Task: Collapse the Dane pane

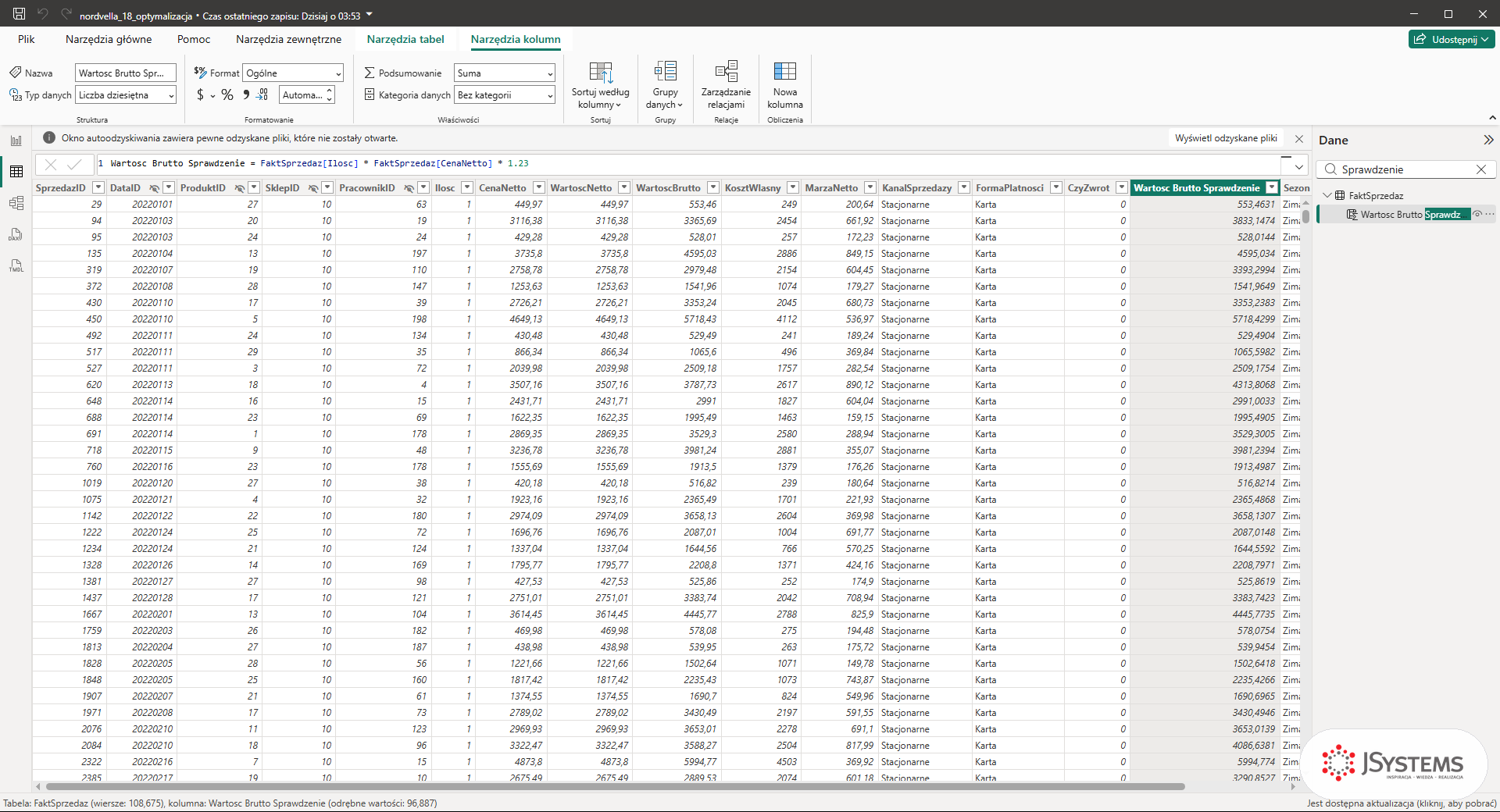Action: click(x=1488, y=140)
